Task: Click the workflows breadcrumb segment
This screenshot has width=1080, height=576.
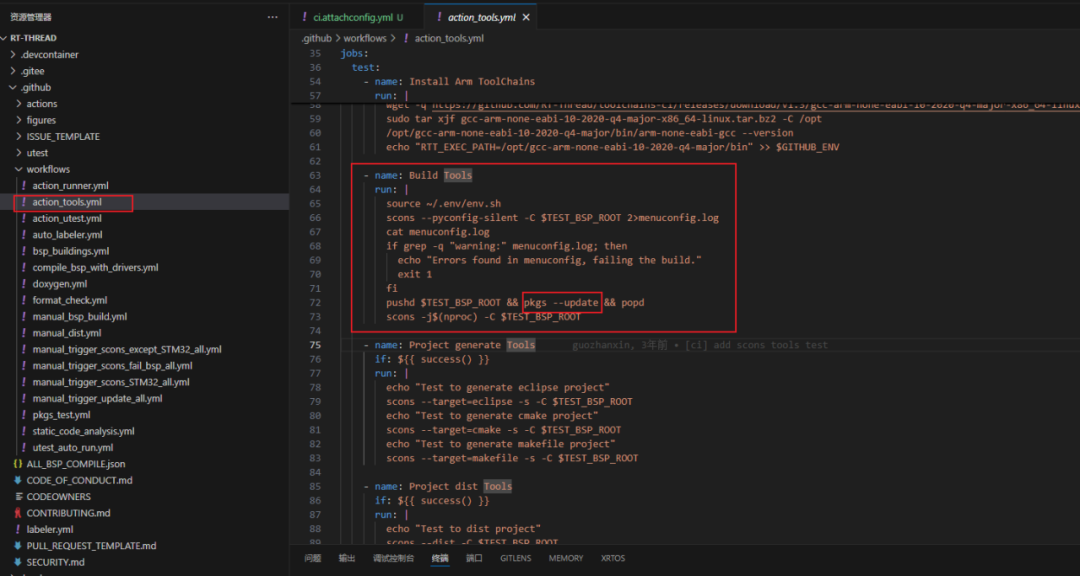Action: [365, 39]
